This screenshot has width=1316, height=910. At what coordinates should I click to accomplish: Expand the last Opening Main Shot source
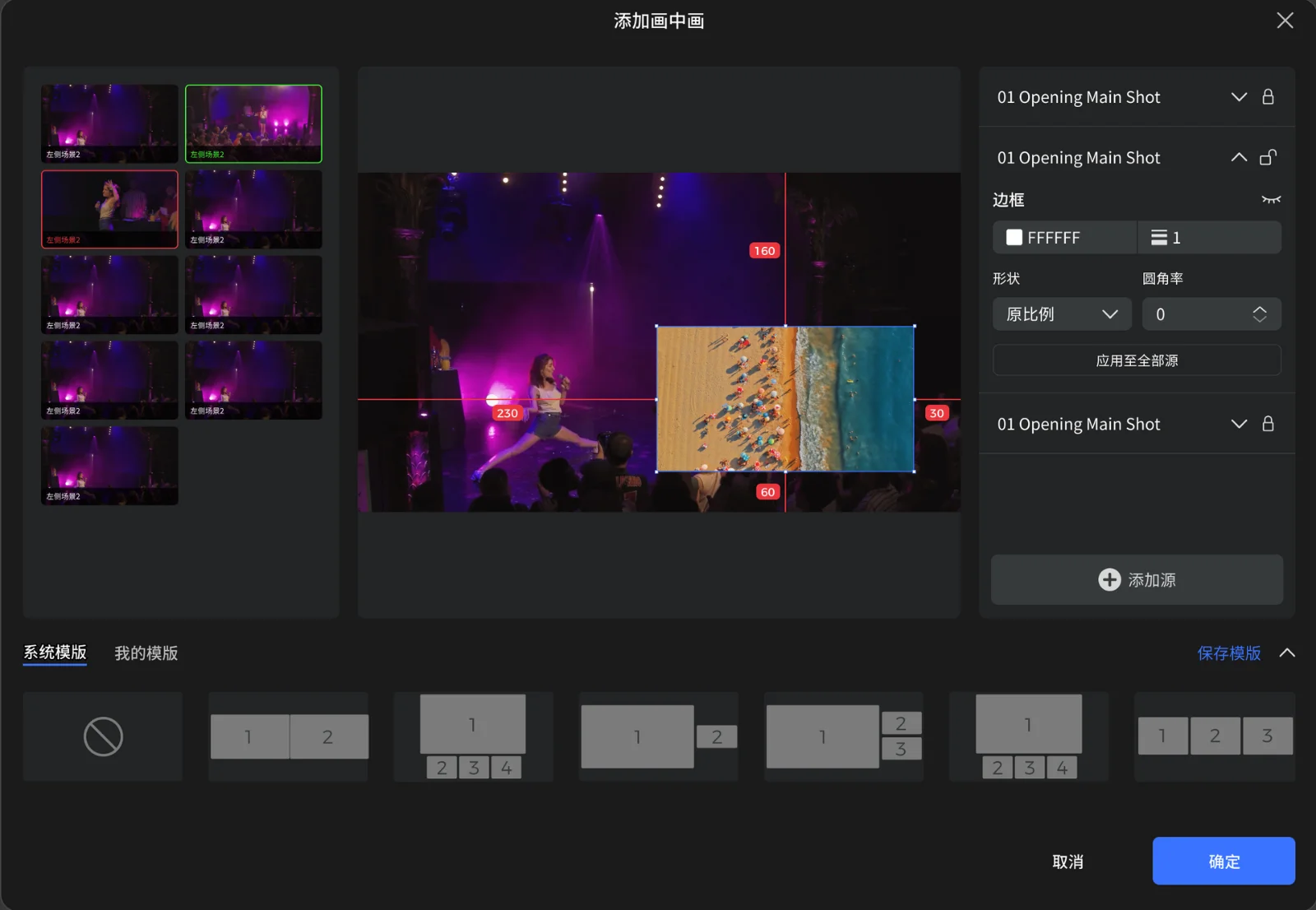click(x=1239, y=424)
